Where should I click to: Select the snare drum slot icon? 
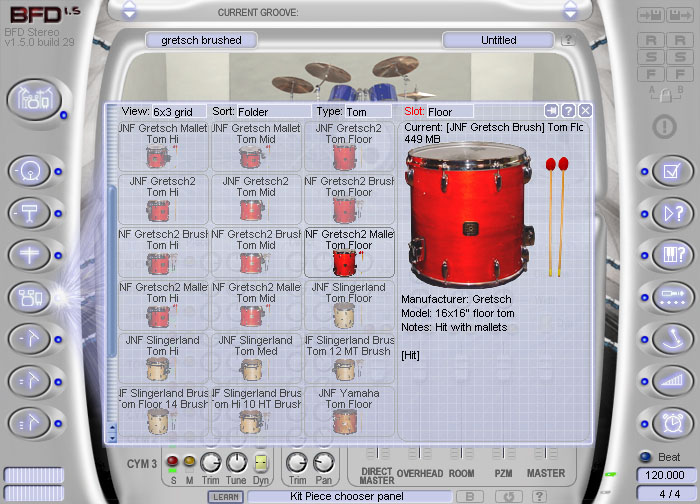point(29,213)
